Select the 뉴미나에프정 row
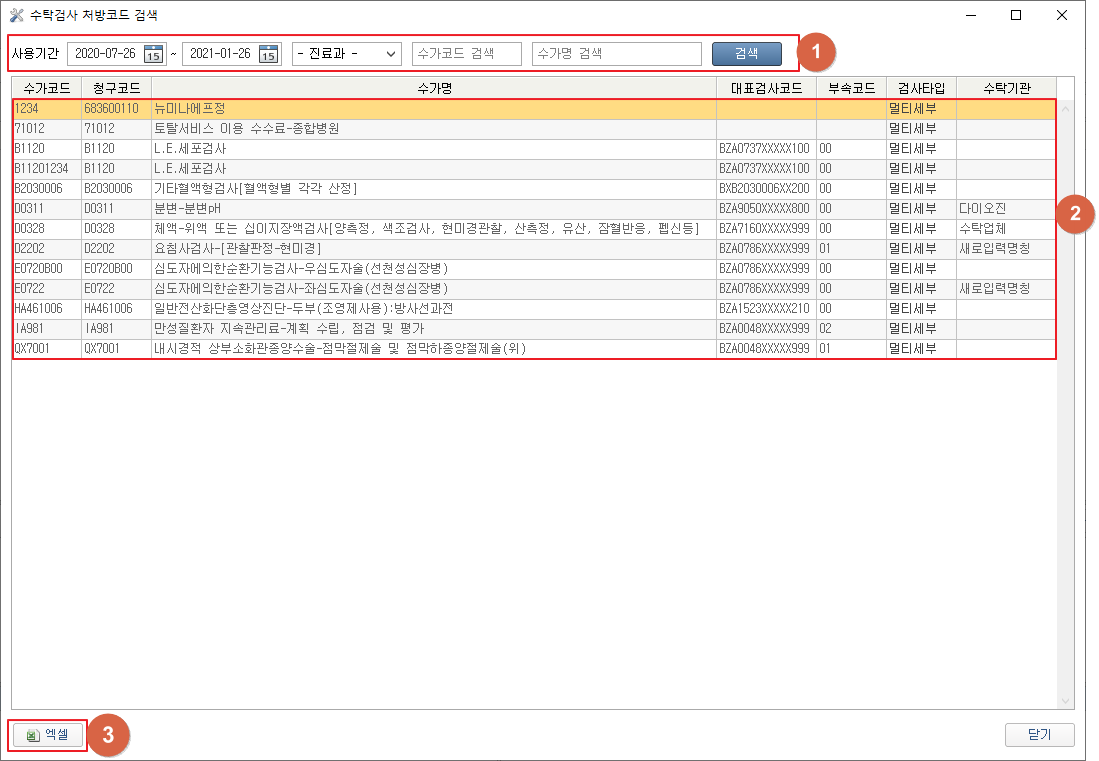 pos(433,108)
